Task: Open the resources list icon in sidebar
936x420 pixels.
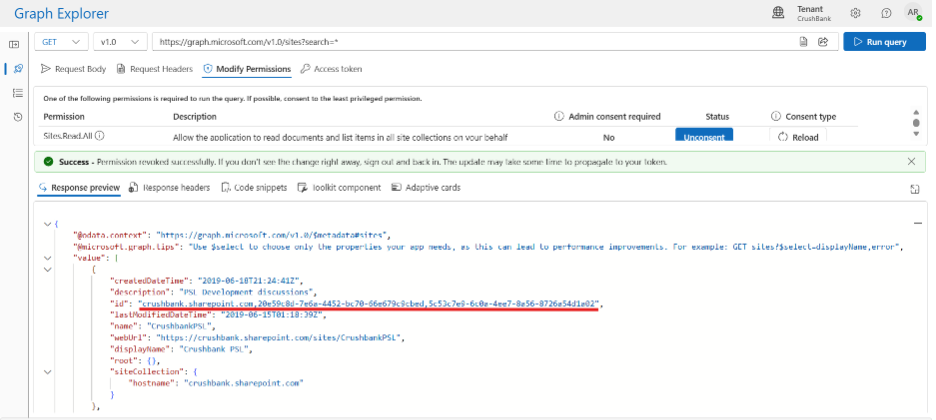Action: click(18, 92)
